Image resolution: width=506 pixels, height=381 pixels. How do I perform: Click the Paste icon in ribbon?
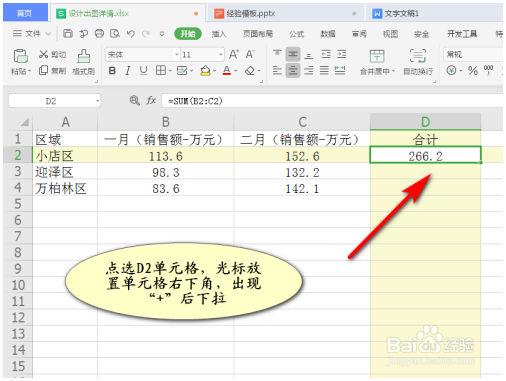click(x=20, y=56)
